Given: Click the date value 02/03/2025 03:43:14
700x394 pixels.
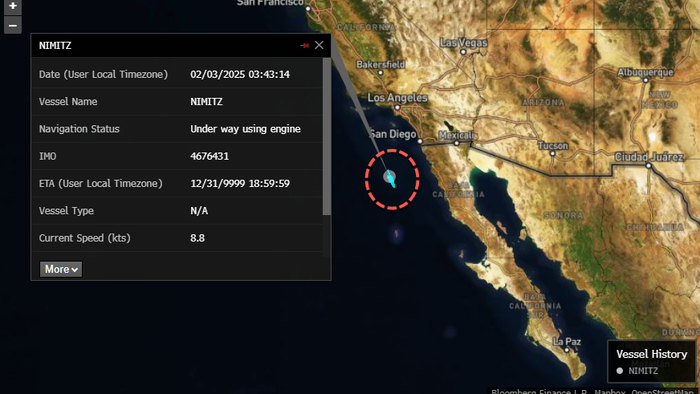Looking at the screenshot, I should pos(240,75).
